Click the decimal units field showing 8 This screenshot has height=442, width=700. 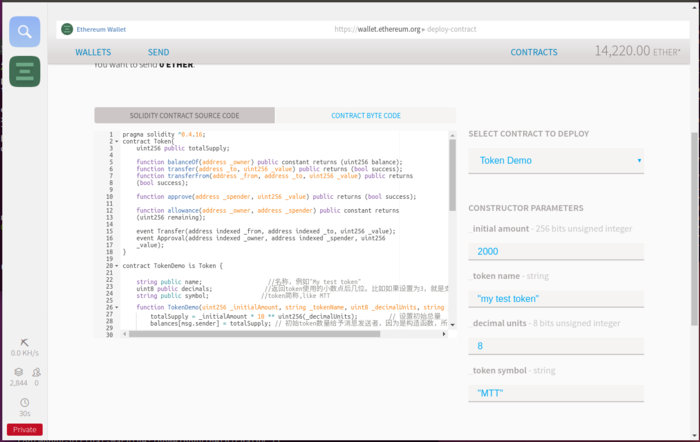(556, 346)
